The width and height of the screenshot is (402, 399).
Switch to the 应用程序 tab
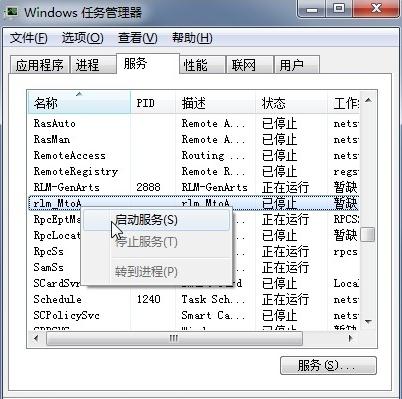(x=39, y=65)
